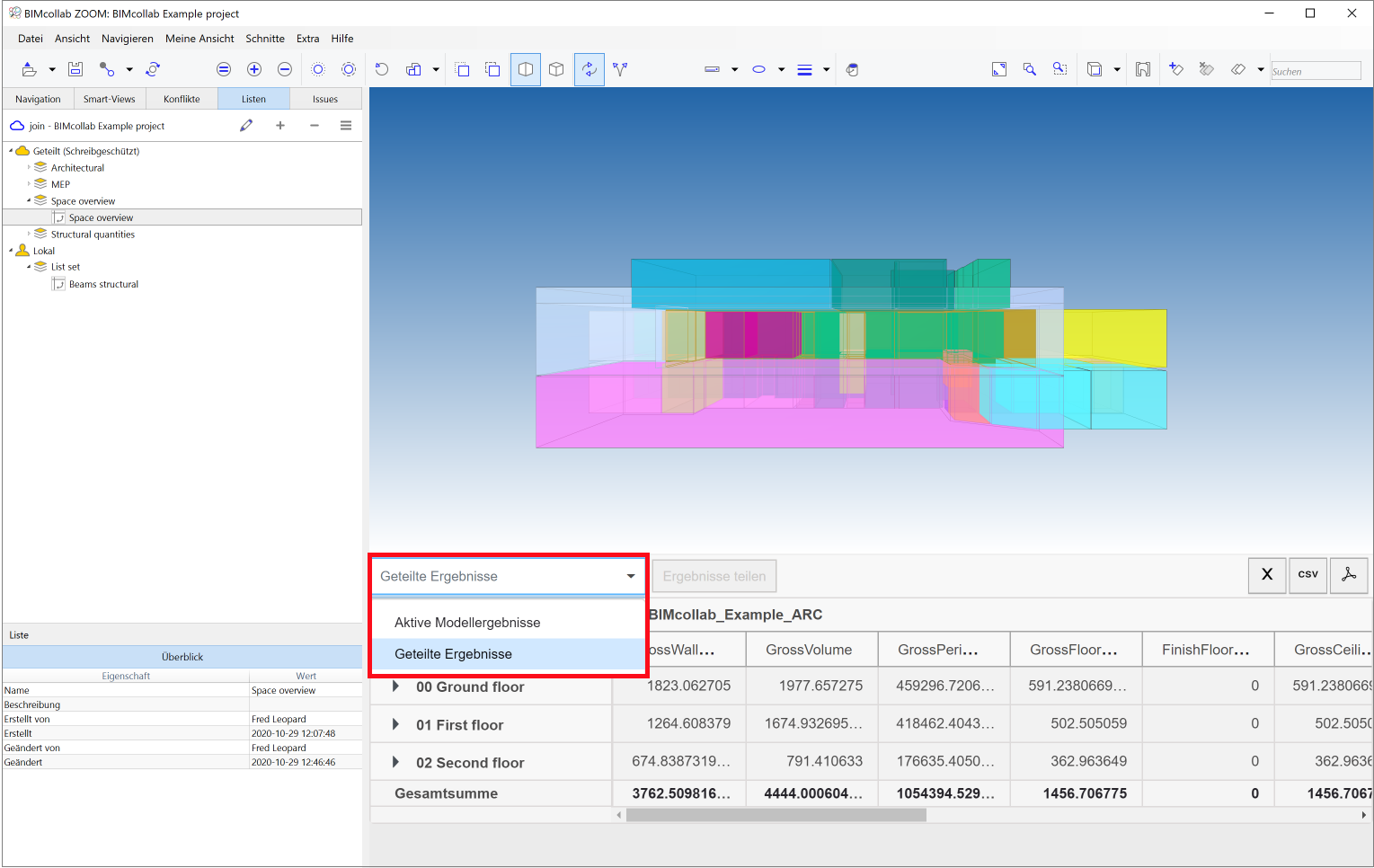Open the Schnitte menu

click(x=265, y=39)
